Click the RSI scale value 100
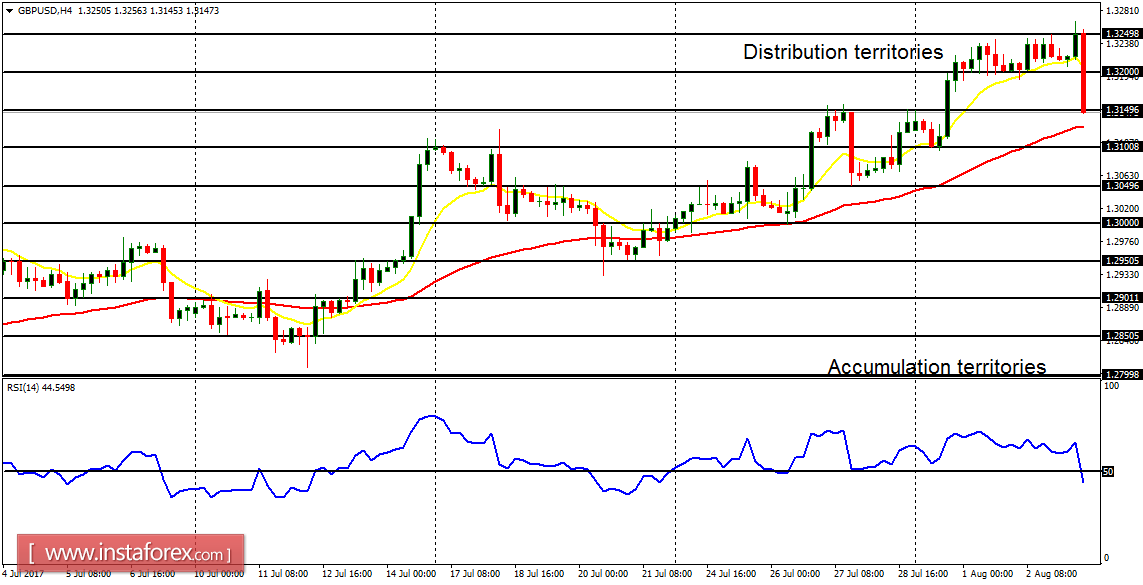The width and height of the screenshot is (1143, 585). click(x=1112, y=386)
